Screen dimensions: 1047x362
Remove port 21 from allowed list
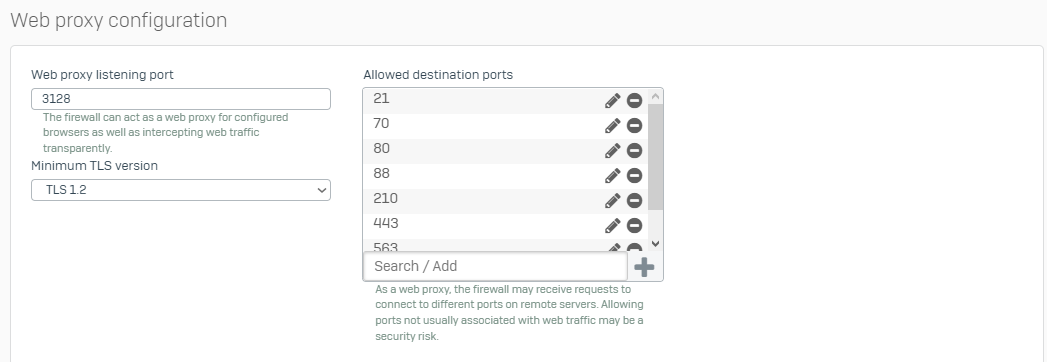click(634, 101)
